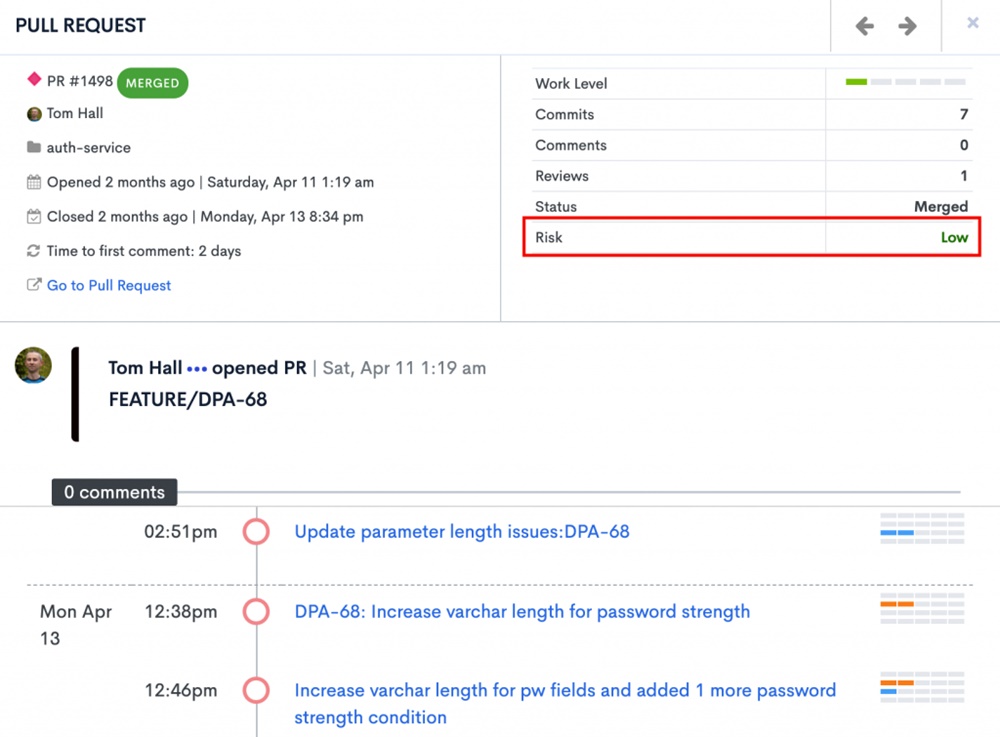Click the auth-service repository name
The height and width of the screenshot is (737, 1000).
(89, 148)
